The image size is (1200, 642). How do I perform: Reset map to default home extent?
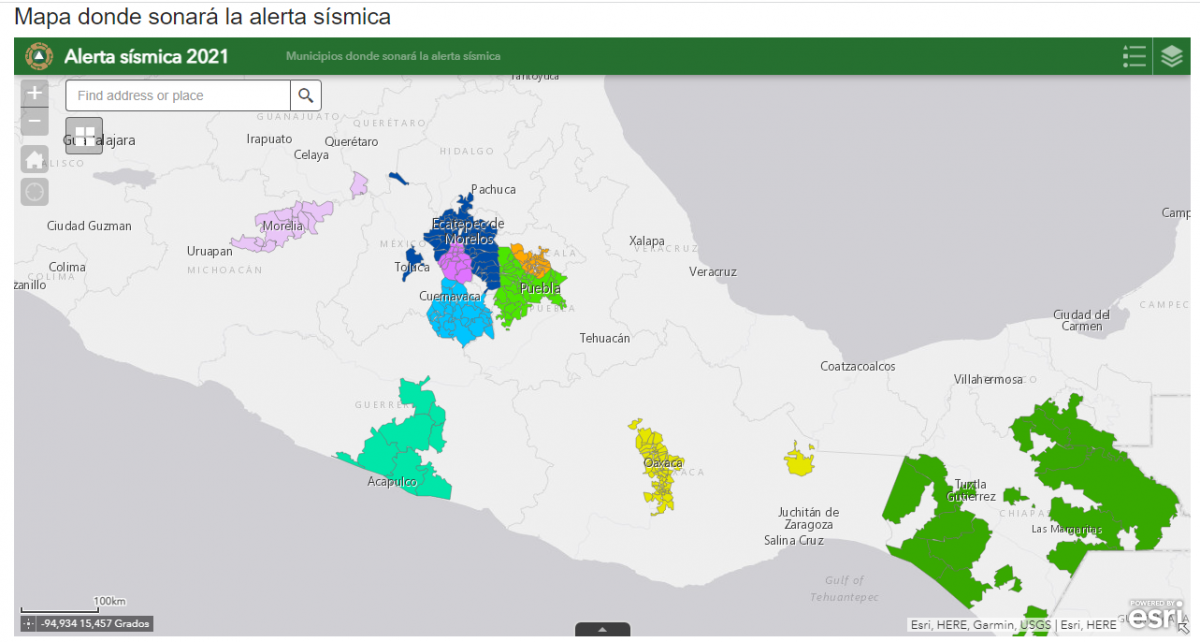(x=35, y=158)
